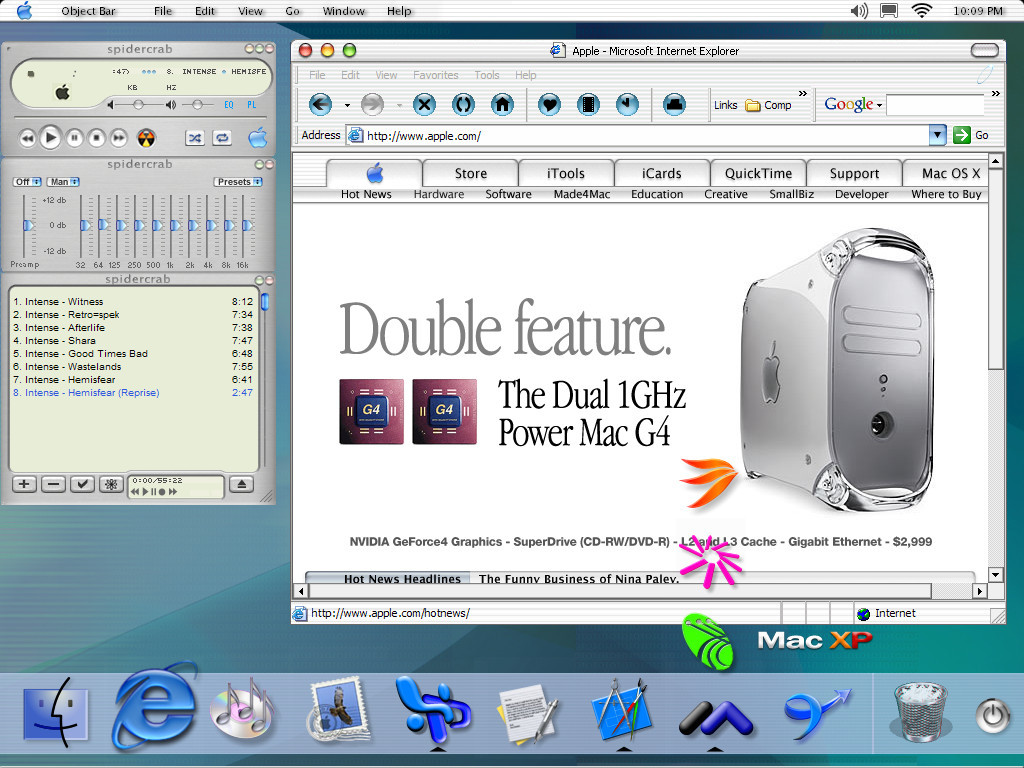Viewport: 1024px width, 768px height.
Task: Click the Back arrow in Internet Explorer
Action: (320, 104)
